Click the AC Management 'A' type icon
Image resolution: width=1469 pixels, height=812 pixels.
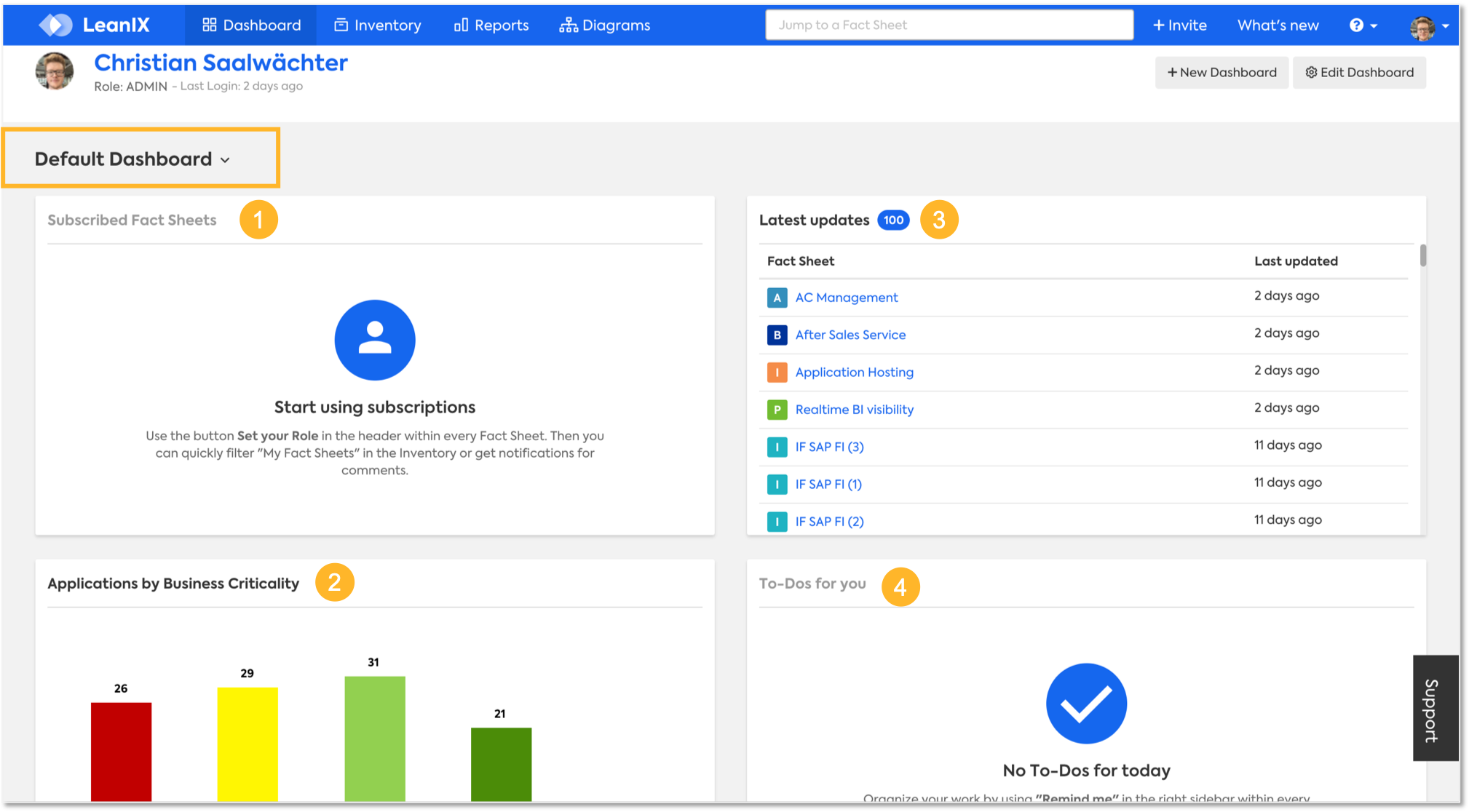coord(777,298)
